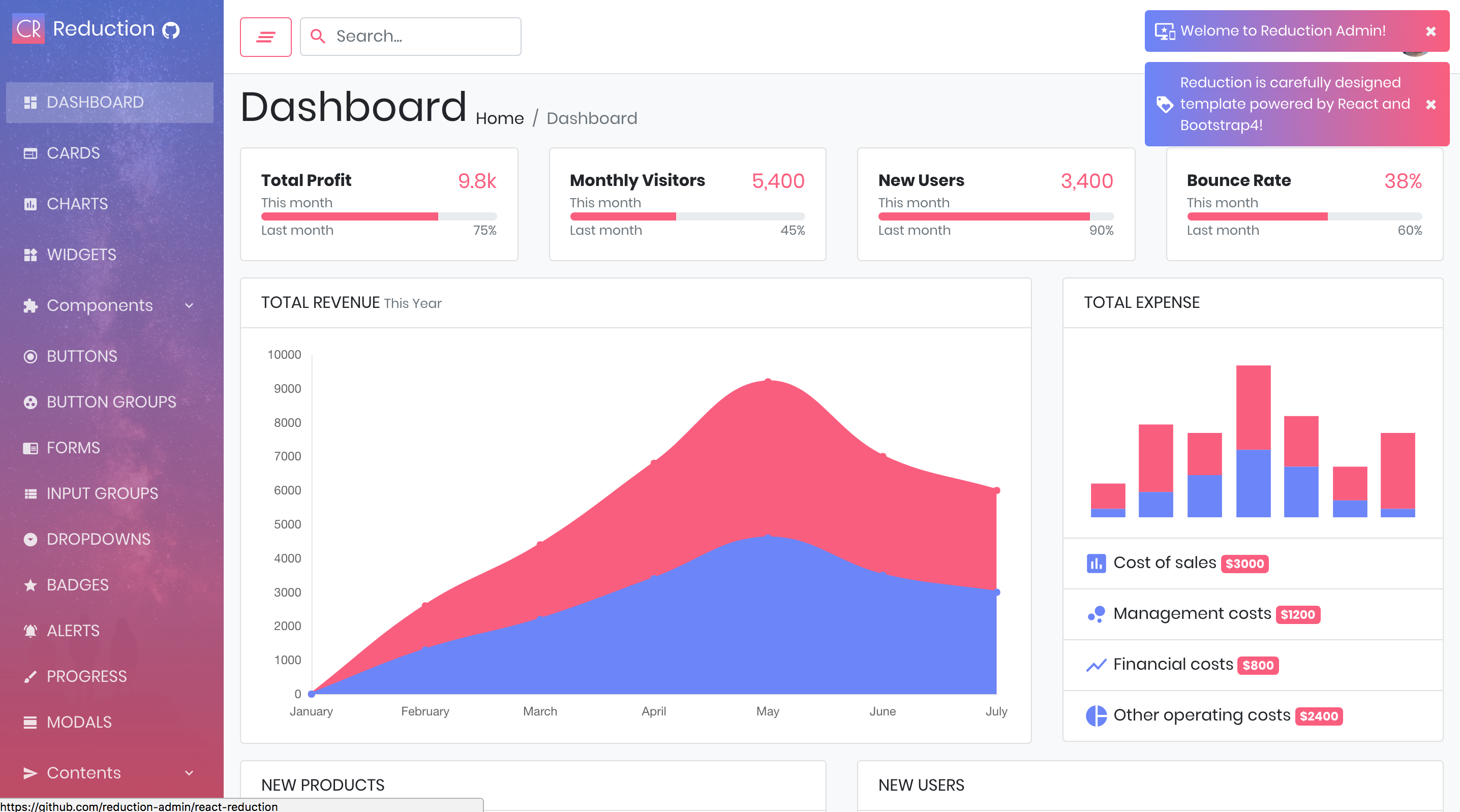Click the Home breadcrumb link
This screenshot has height=812, width=1460.
click(x=499, y=118)
